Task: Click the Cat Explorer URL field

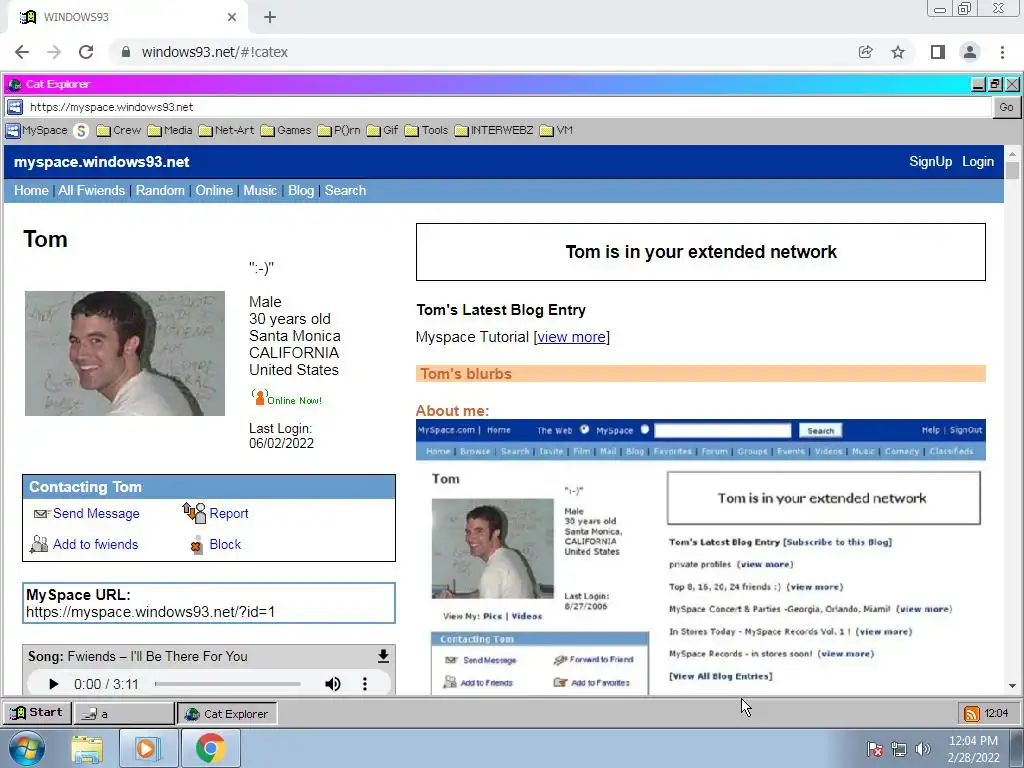Action: (508, 107)
